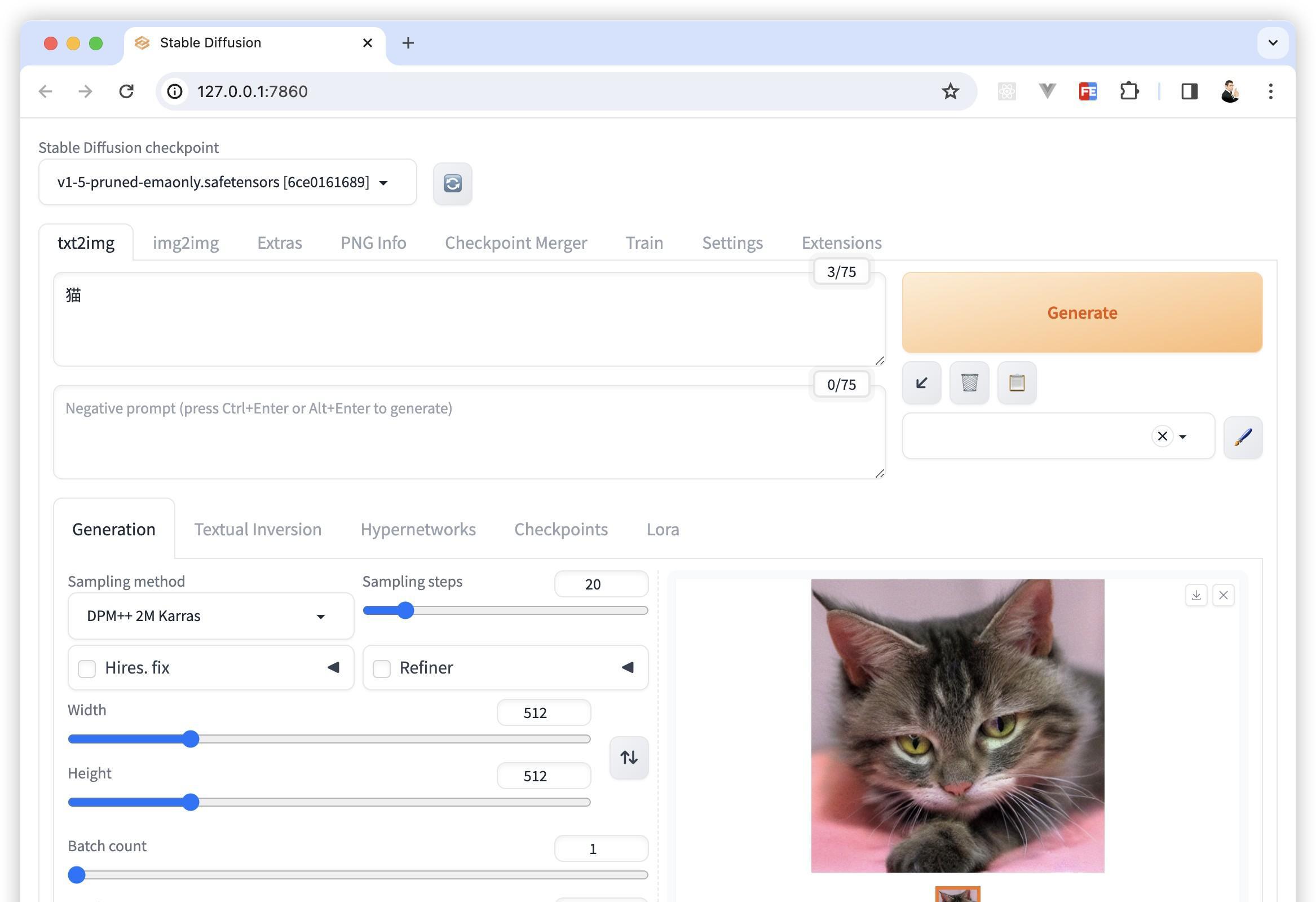Click the generated cat image preview
This screenshot has height=902, width=1316.
pos(957,726)
